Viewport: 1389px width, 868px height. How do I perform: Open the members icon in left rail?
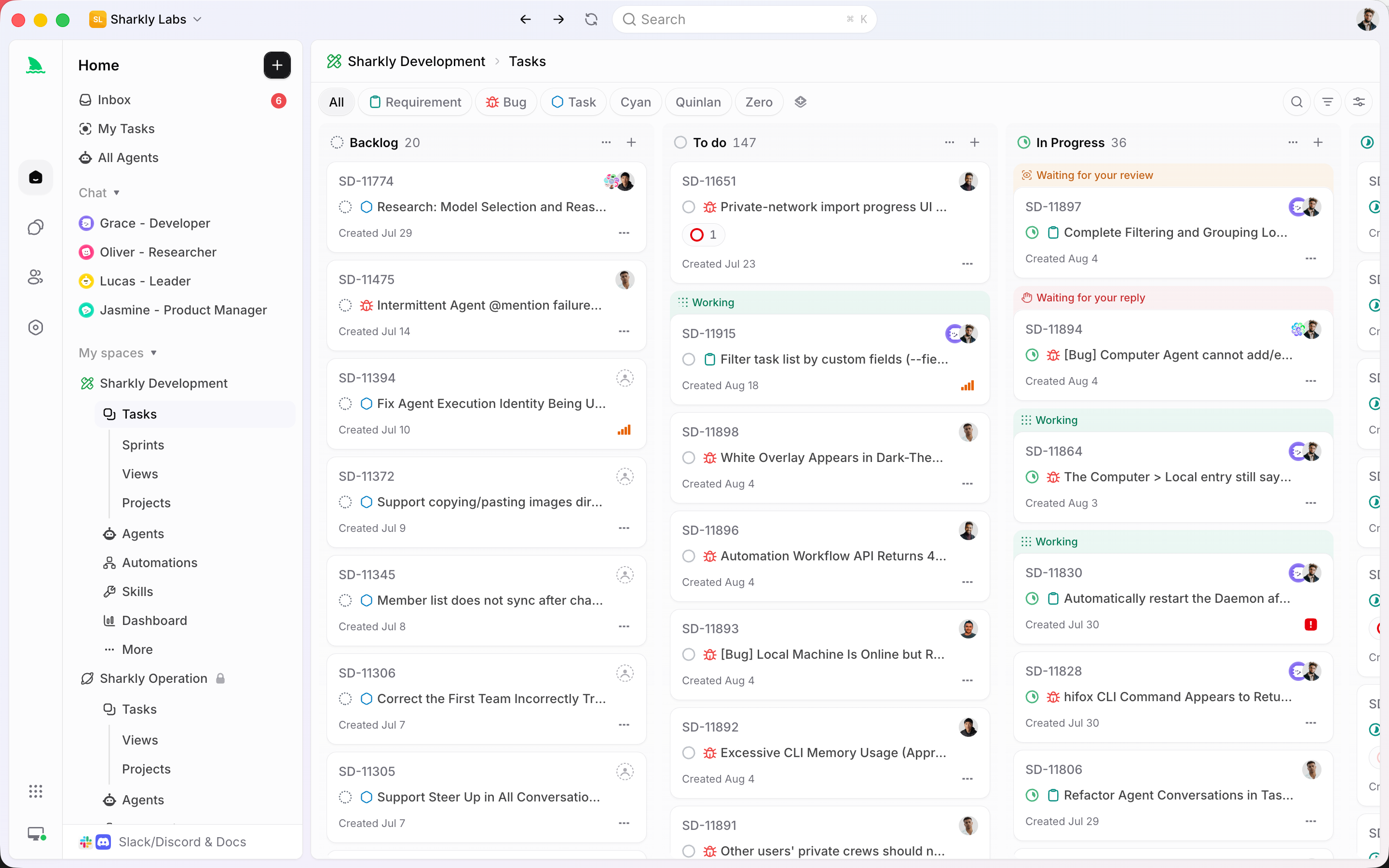[x=36, y=277]
